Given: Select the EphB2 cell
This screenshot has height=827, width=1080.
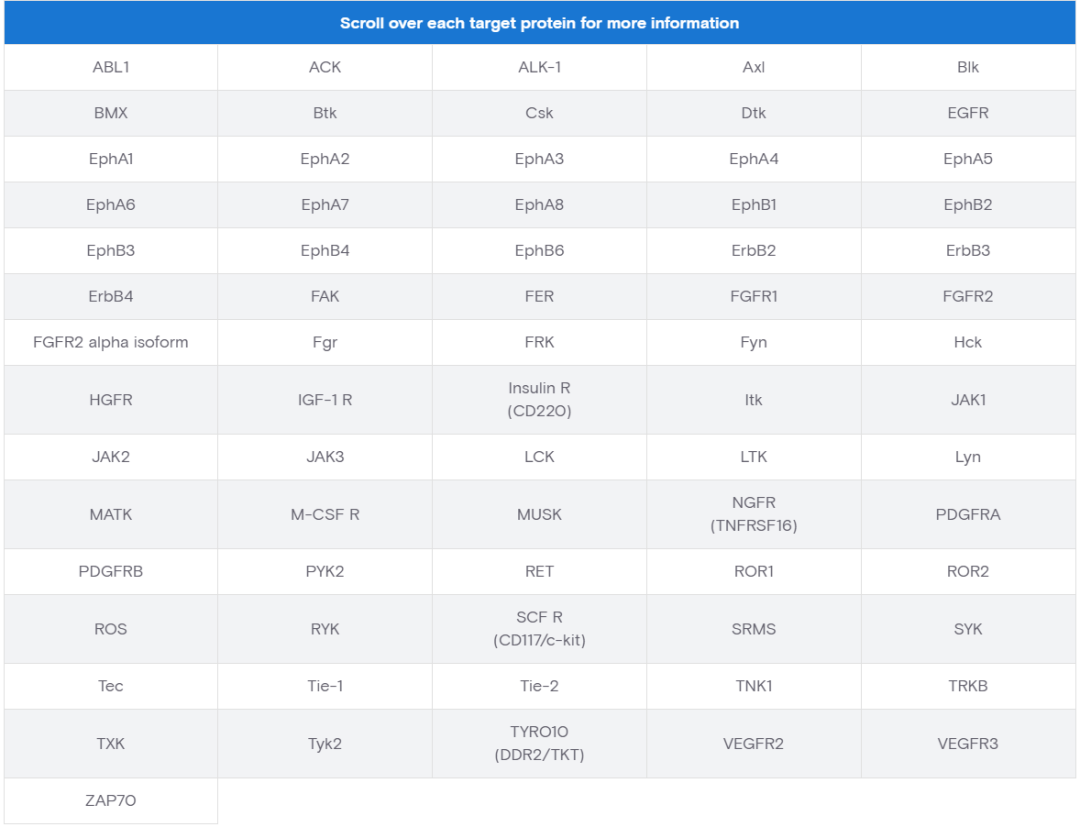Looking at the screenshot, I should point(968,205).
